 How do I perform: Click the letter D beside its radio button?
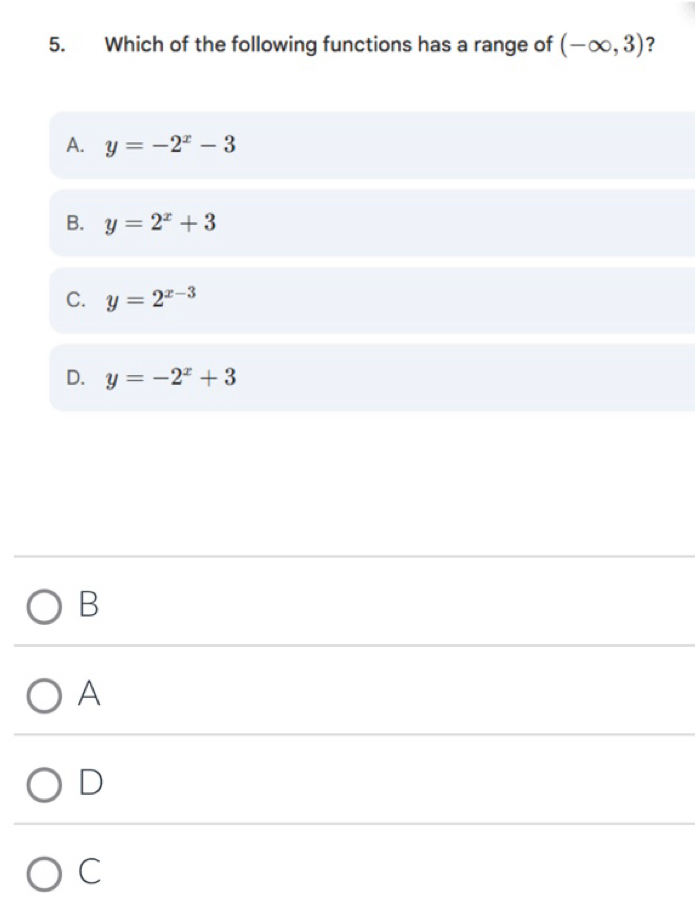89,782
